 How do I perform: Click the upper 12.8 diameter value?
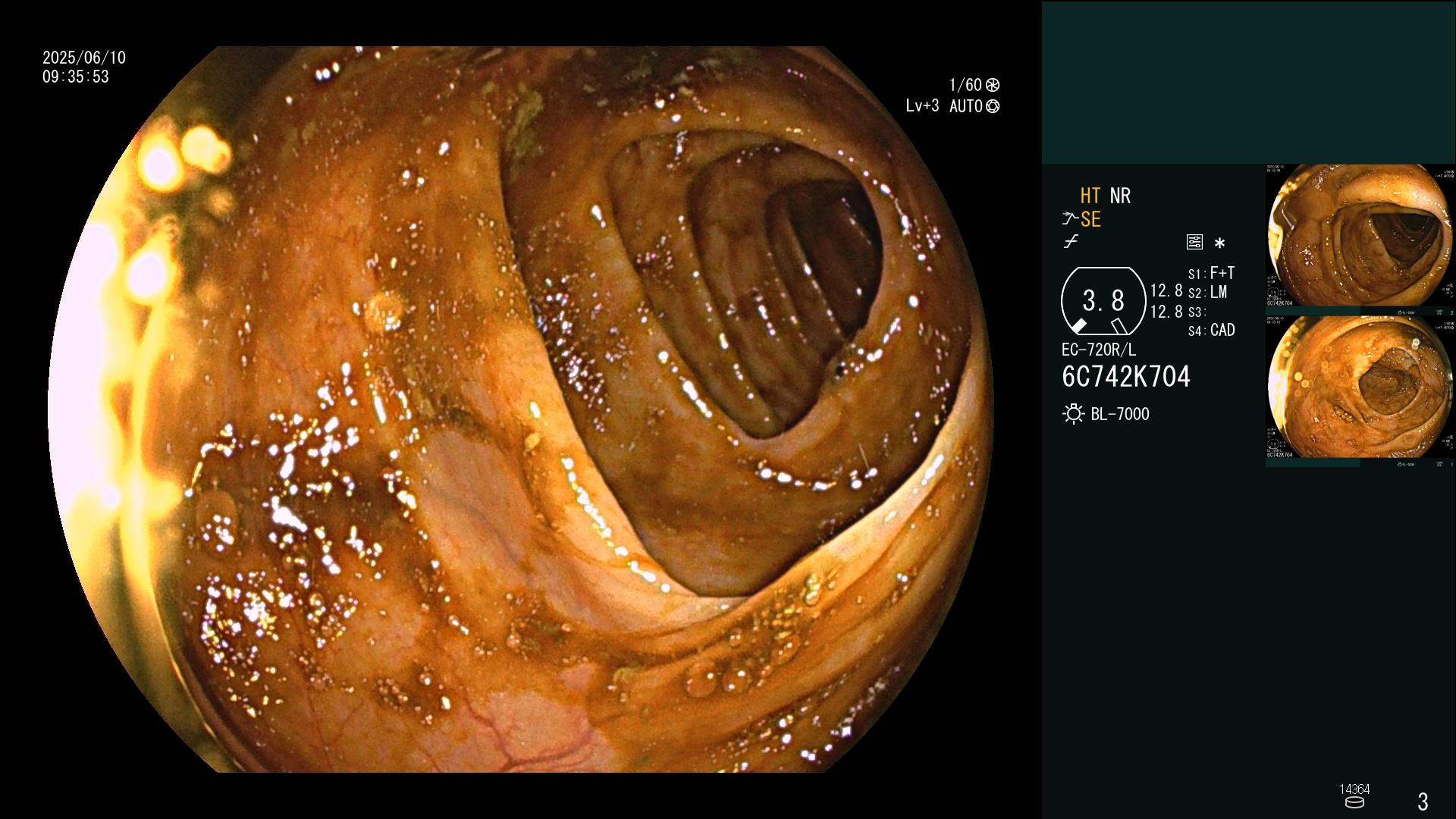click(1166, 290)
